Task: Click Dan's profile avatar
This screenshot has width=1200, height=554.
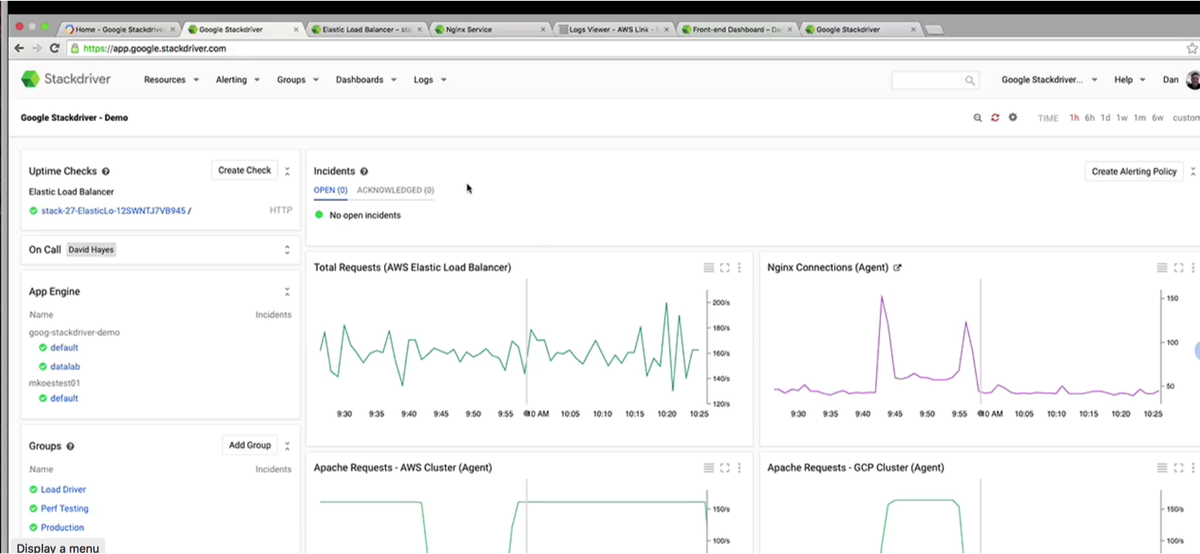Action: point(1193,80)
